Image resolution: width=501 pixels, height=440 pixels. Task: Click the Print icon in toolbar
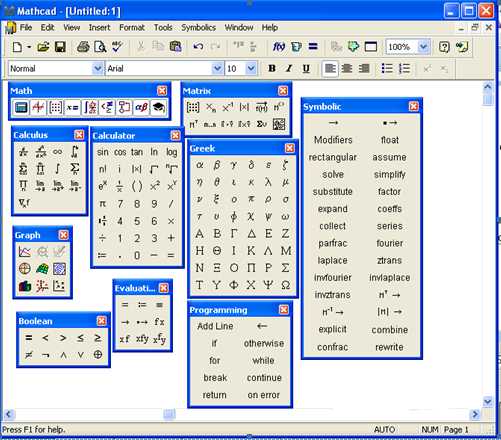click(83, 47)
